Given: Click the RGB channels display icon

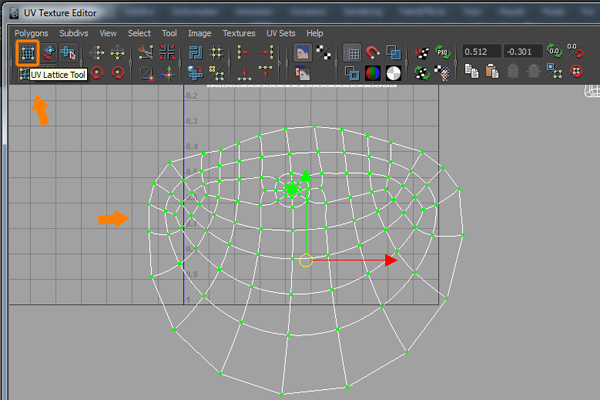Looking at the screenshot, I should [373, 72].
